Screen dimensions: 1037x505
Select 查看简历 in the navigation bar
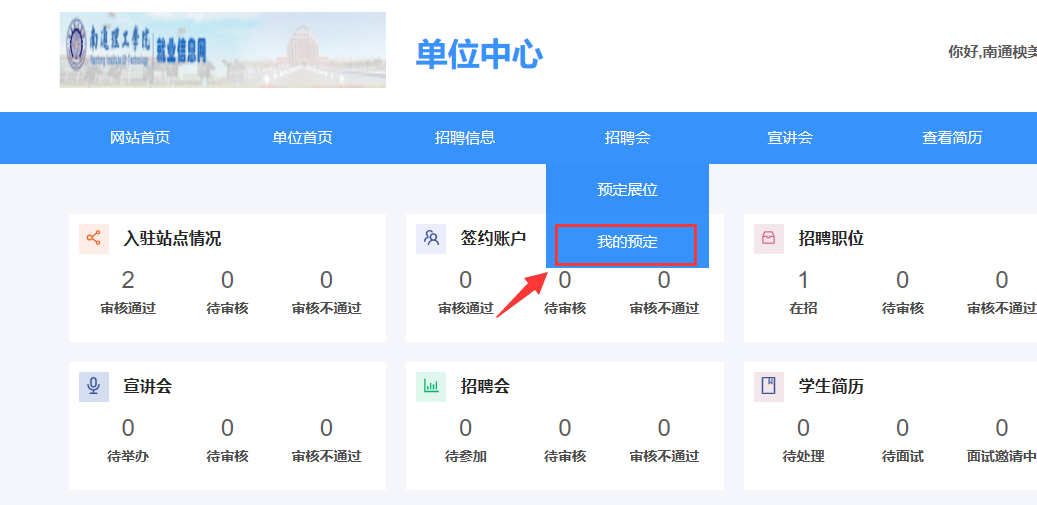(x=952, y=138)
